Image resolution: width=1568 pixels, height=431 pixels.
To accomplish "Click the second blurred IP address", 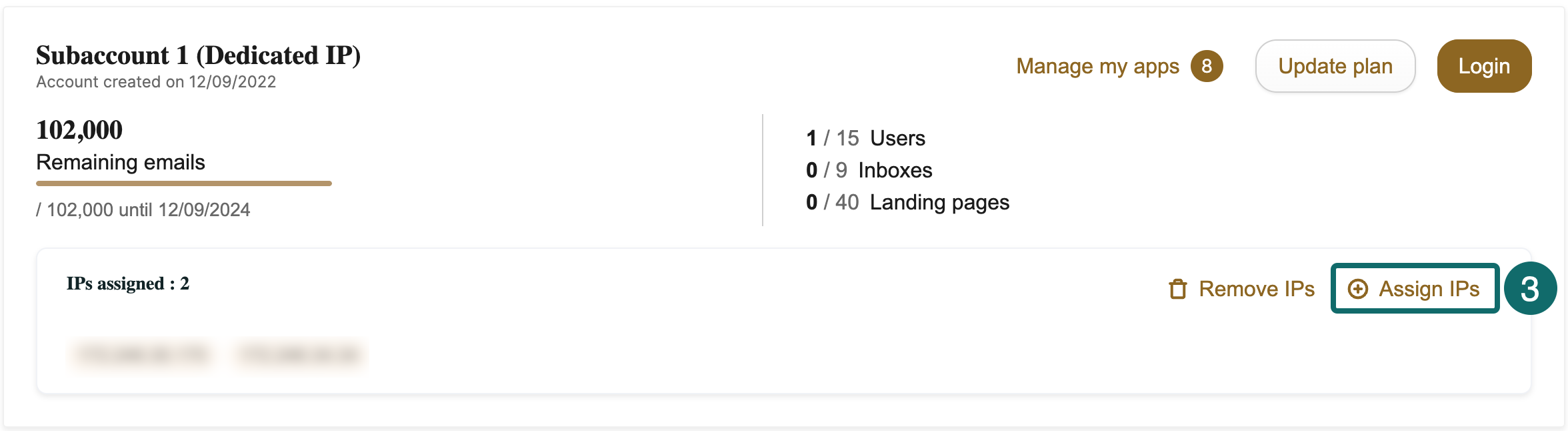I will (300, 354).
